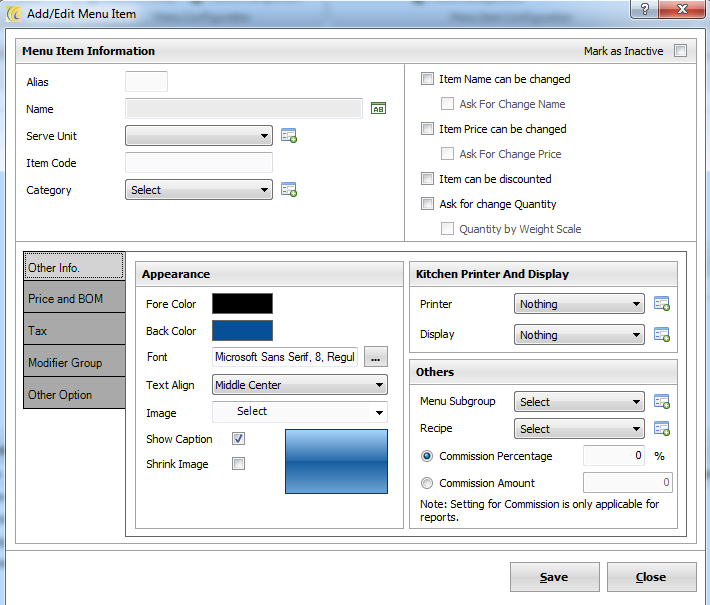The height and width of the screenshot is (605, 710).
Task: Open the Text Align dropdown
Action: [299, 385]
